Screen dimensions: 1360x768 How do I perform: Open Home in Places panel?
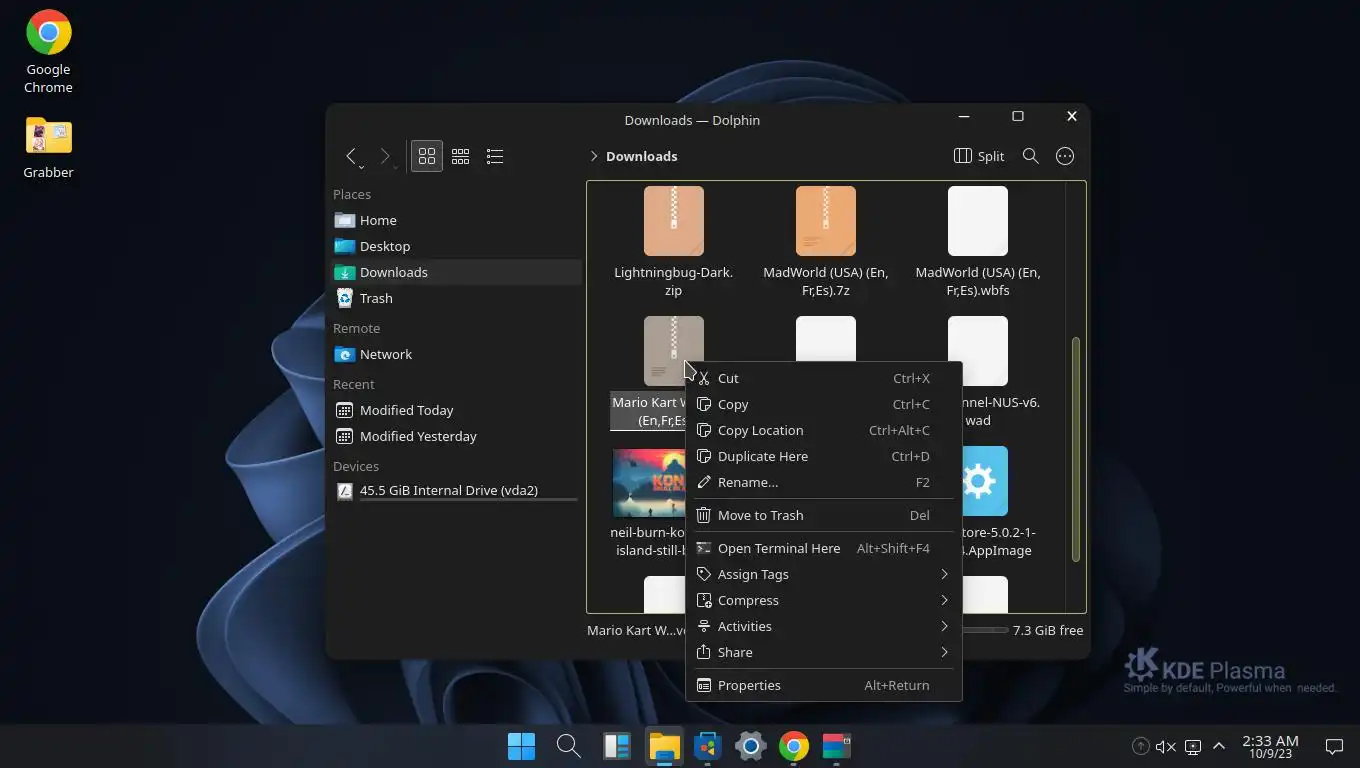click(456, 220)
